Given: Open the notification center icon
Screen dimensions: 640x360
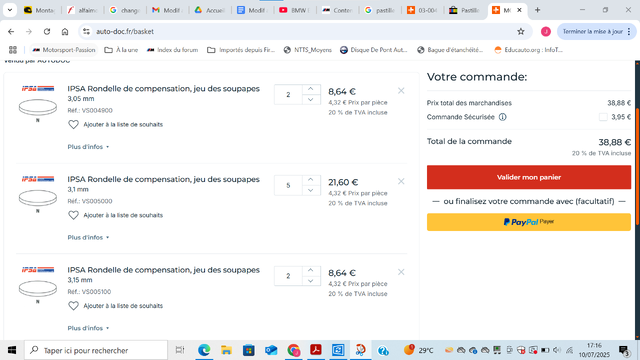Looking at the screenshot, I should (624, 351).
